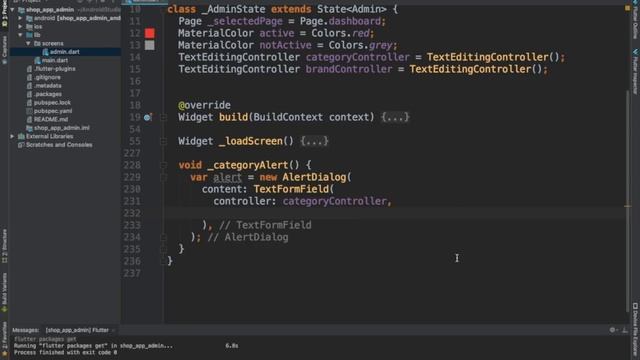Collapse the shop_app_admin project root node
Viewport: 640px width, 360px height.
click(12, 9)
